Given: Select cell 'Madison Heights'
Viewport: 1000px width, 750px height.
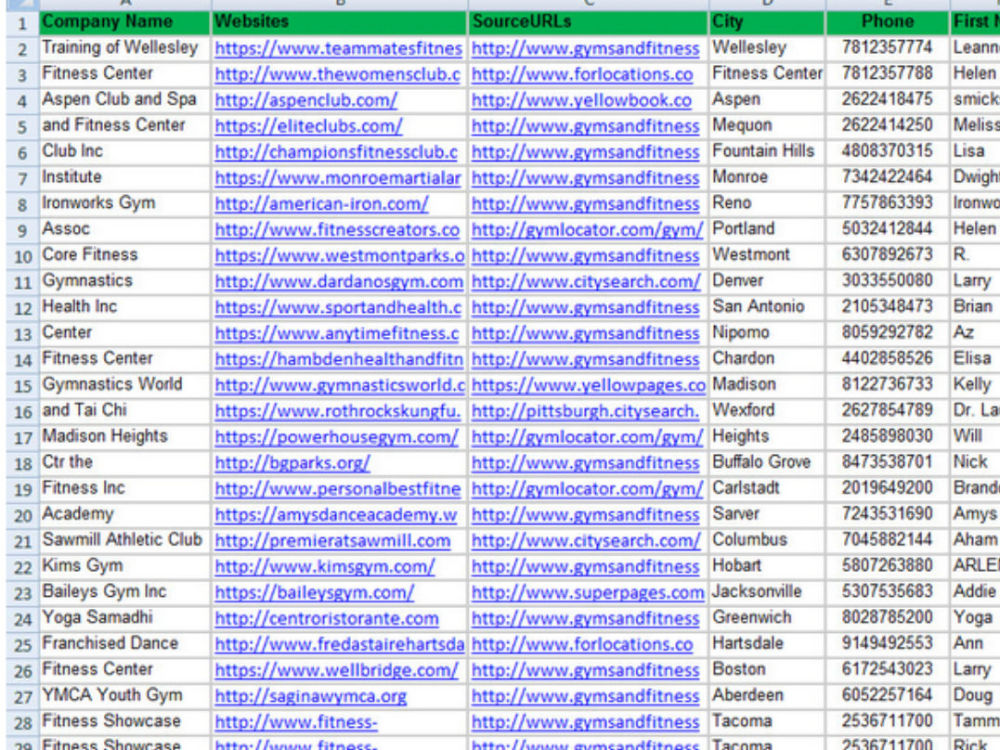Looking at the screenshot, I should pos(125,437).
